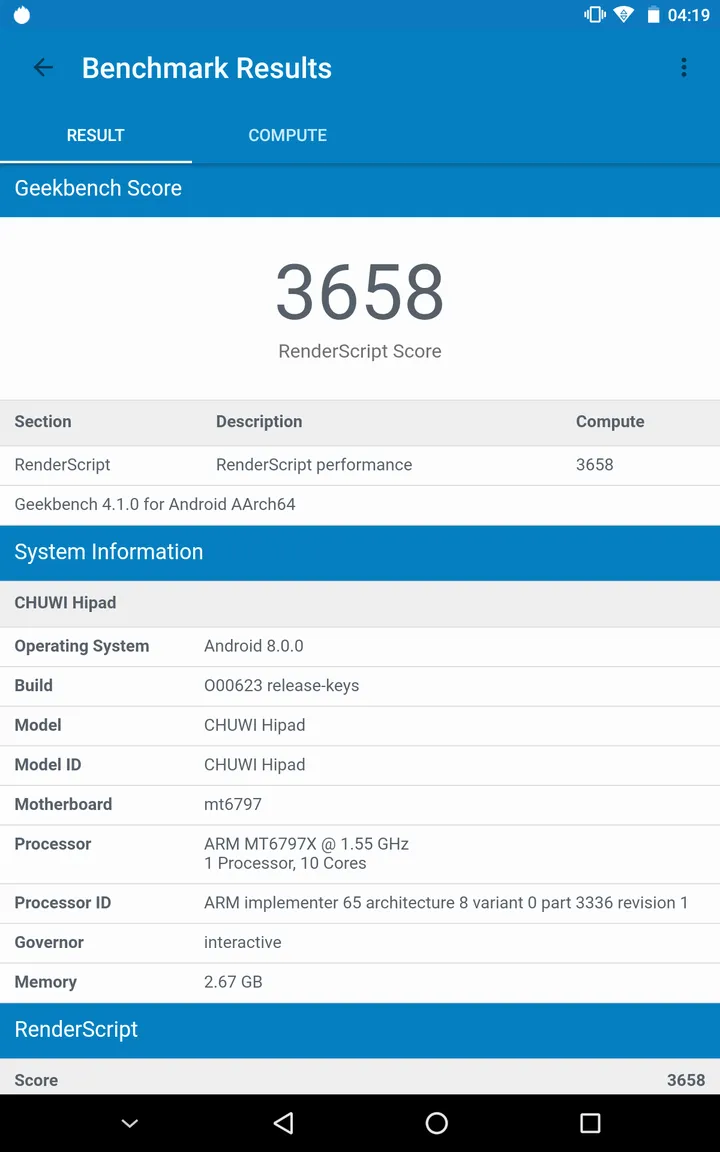The width and height of the screenshot is (720, 1152).
Task: Tap the Geekbench 4.1.0 version text
Action: [x=155, y=505]
